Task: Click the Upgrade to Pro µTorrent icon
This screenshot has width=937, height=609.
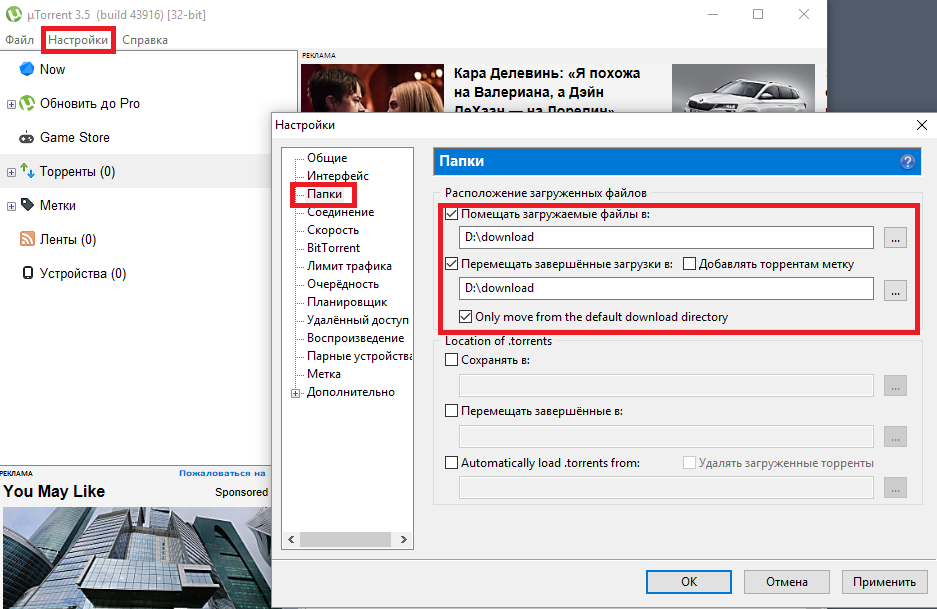Action: pyautogui.click(x=28, y=103)
